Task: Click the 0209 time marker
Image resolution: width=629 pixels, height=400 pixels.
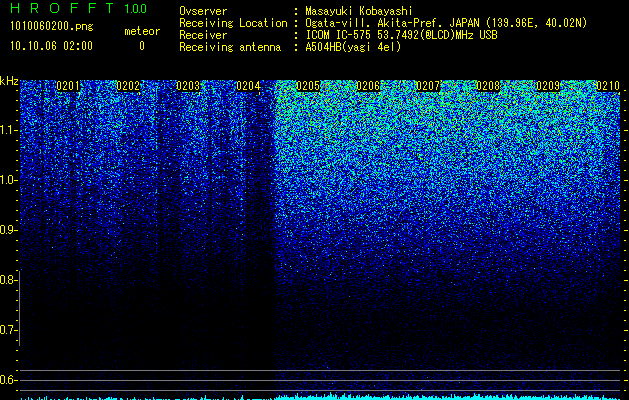Action: coord(548,86)
